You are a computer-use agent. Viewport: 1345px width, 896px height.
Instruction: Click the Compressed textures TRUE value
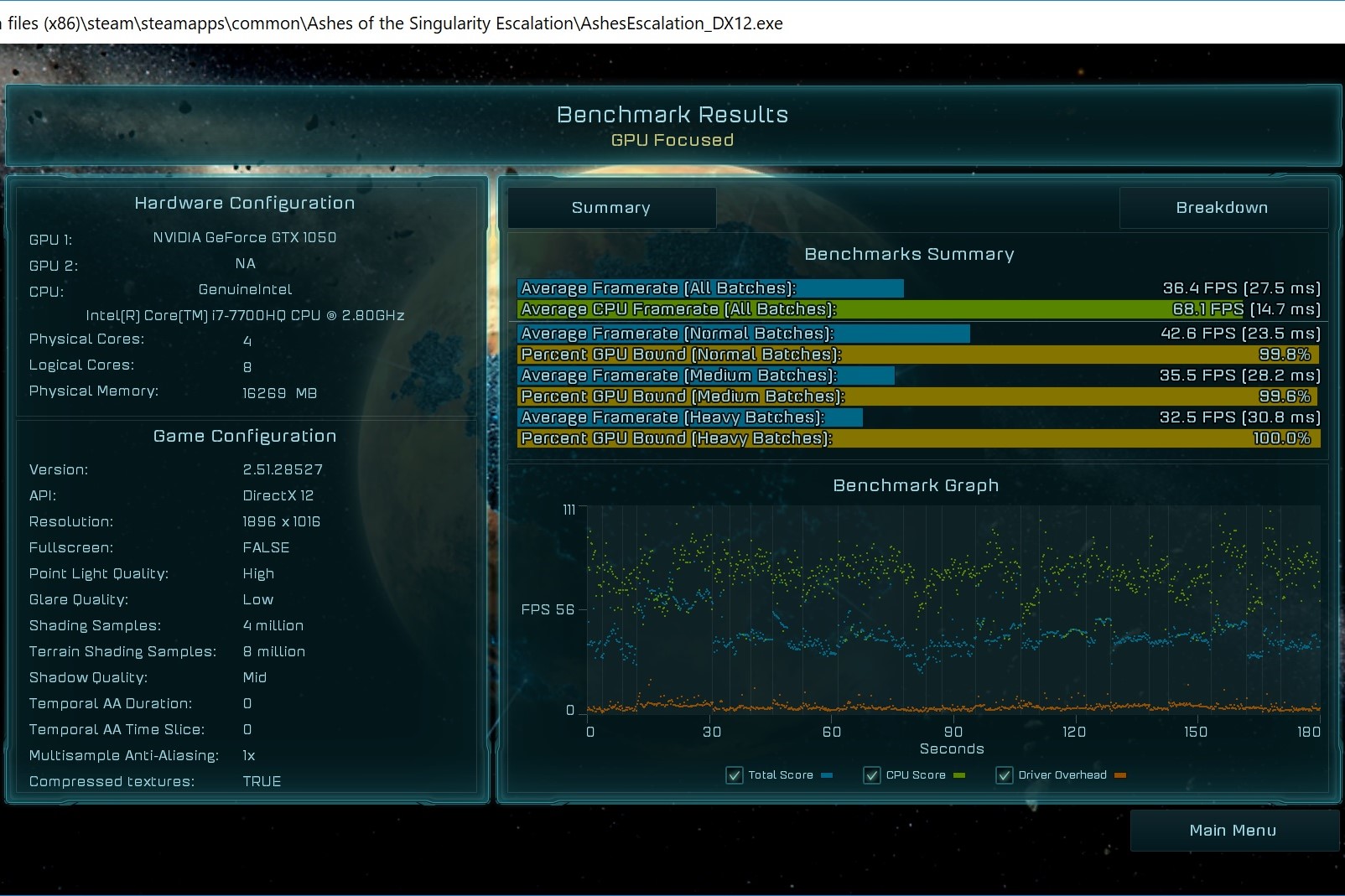coord(262,781)
